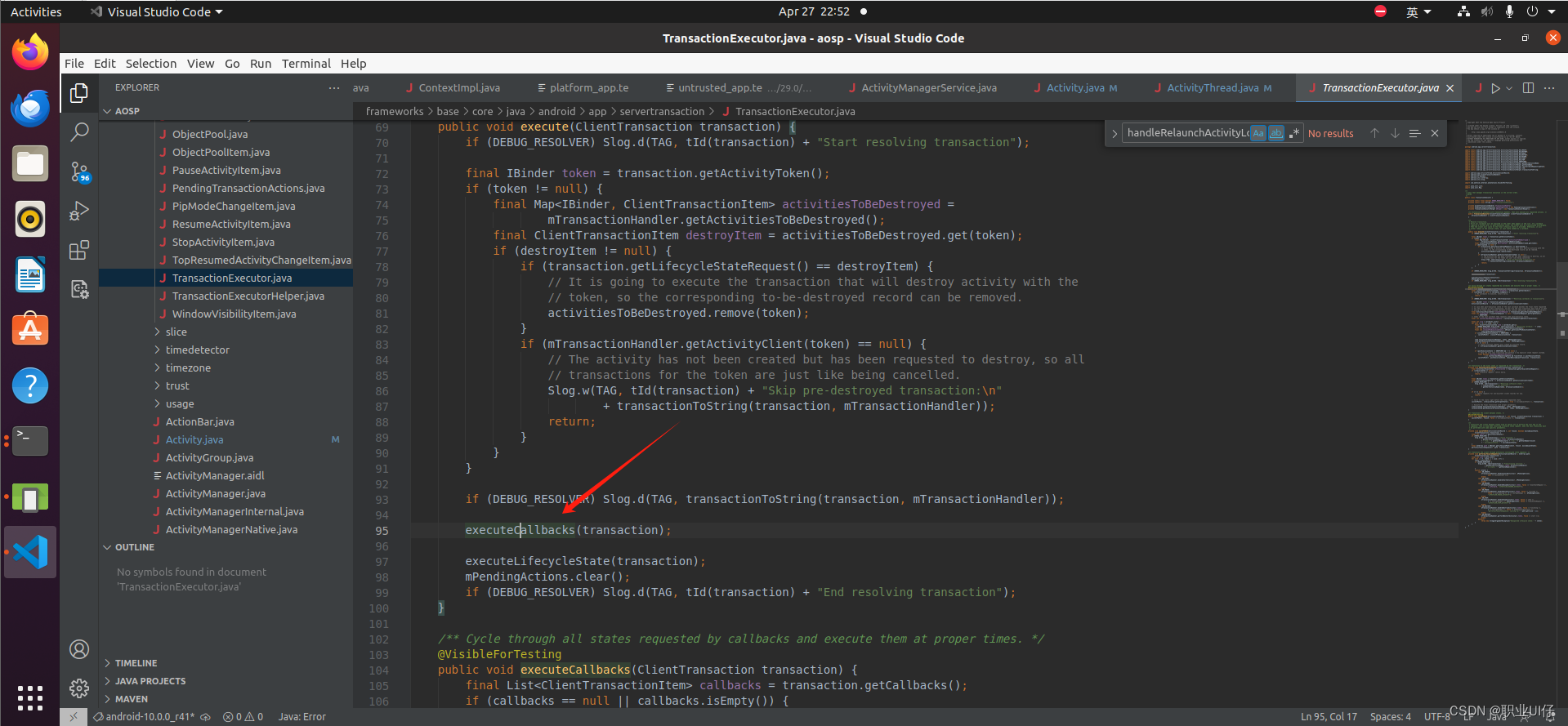Open Terminal from the Ubuntu dock
Screen dimensions: 1568x726
(x=30, y=441)
